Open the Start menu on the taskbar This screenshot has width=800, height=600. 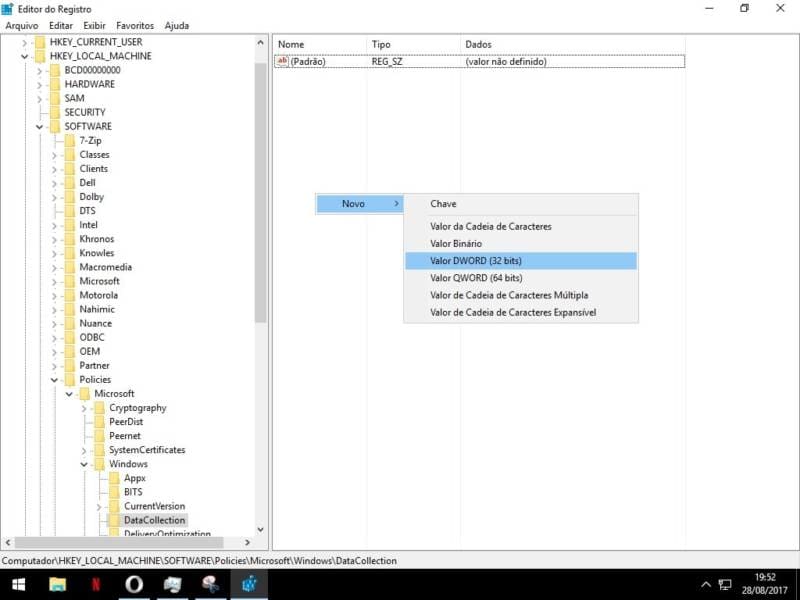(x=18, y=584)
